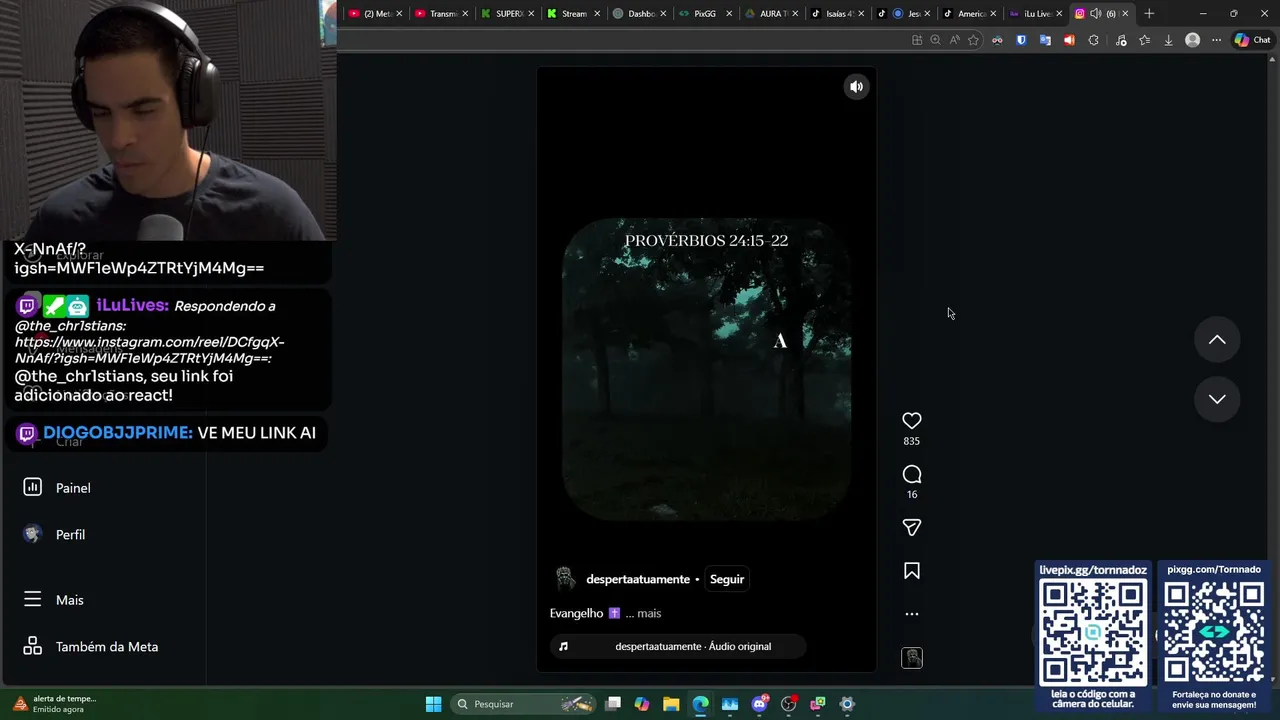The height and width of the screenshot is (720, 1280).
Task: Click the livepix.gg/tornnadoz QR code
Action: pos(1093,632)
